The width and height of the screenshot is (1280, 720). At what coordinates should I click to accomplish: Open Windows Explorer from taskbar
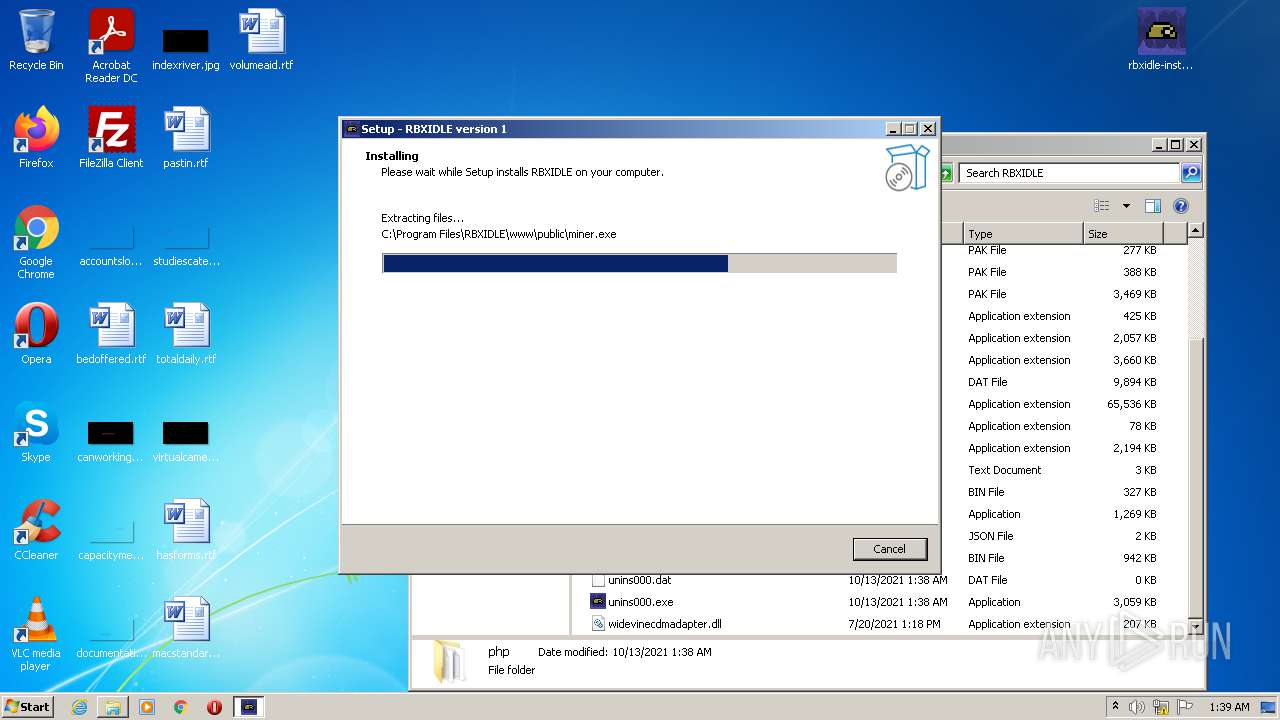click(113, 707)
